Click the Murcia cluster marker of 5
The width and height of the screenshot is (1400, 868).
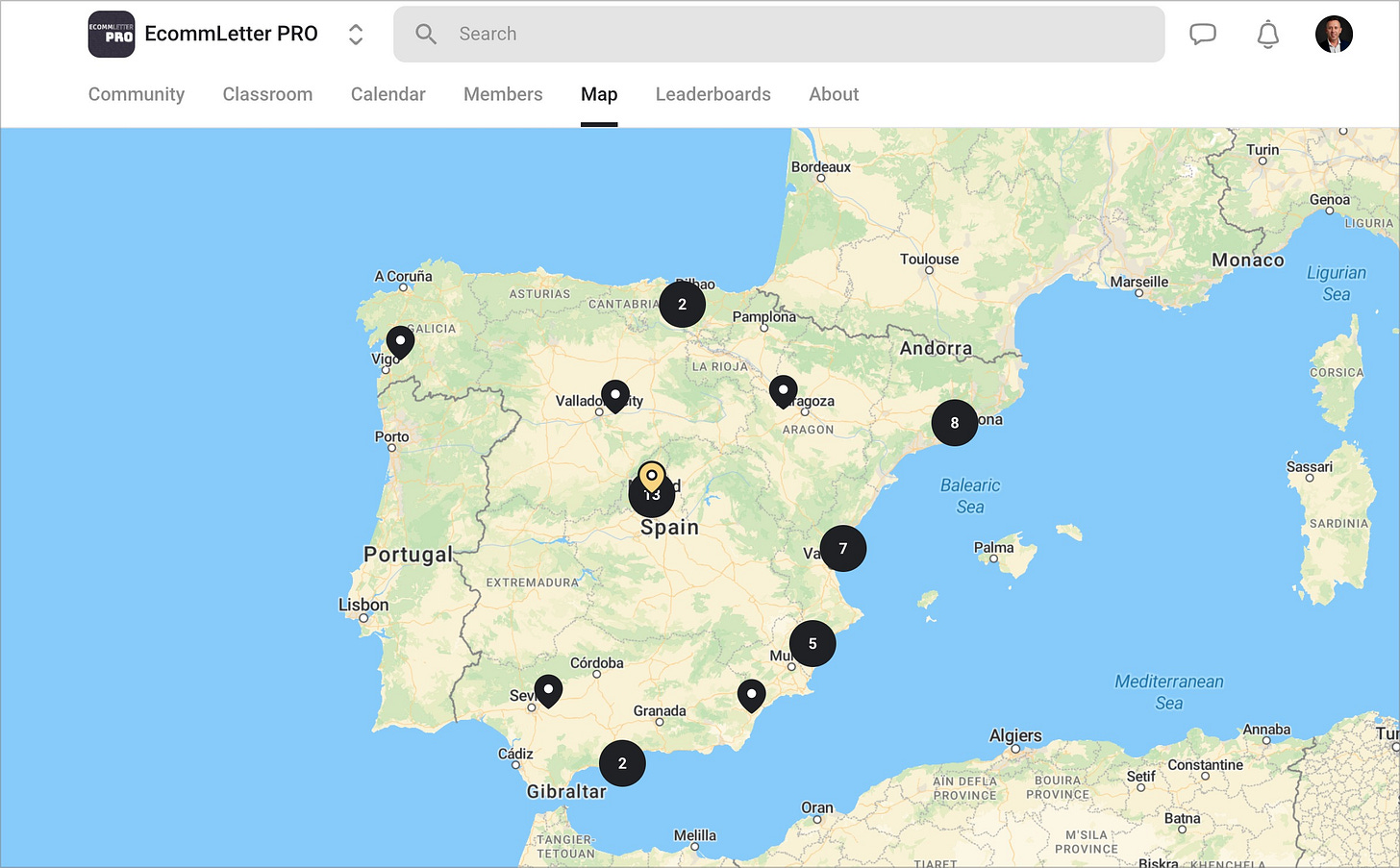tap(812, 643)
